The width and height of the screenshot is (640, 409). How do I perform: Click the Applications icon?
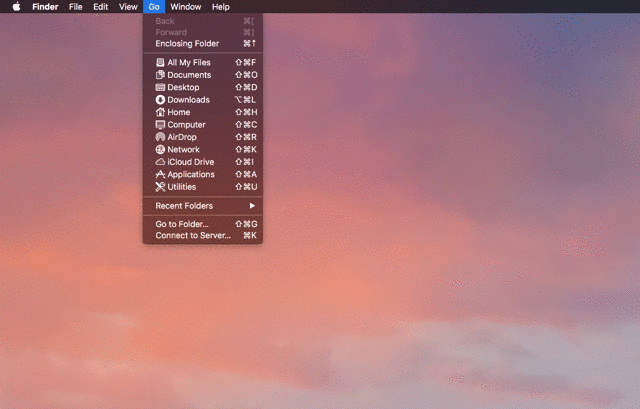pyautogui.click(x=160, y=174)
